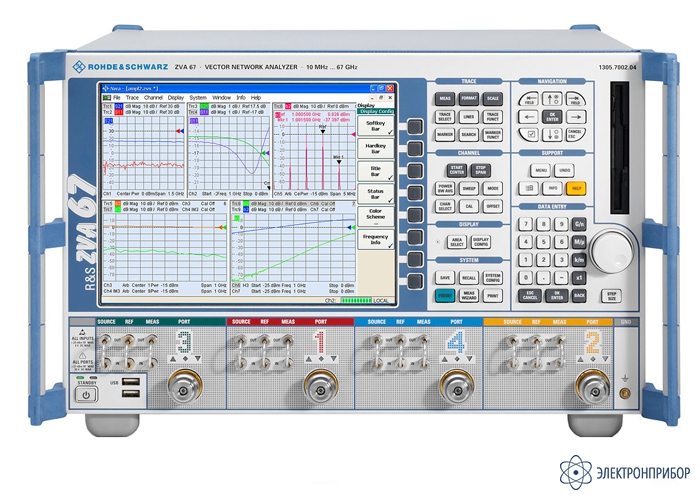Toggle the Title Bar softkey
Viewport: 700px width, 500px height.
pos(375,171)
